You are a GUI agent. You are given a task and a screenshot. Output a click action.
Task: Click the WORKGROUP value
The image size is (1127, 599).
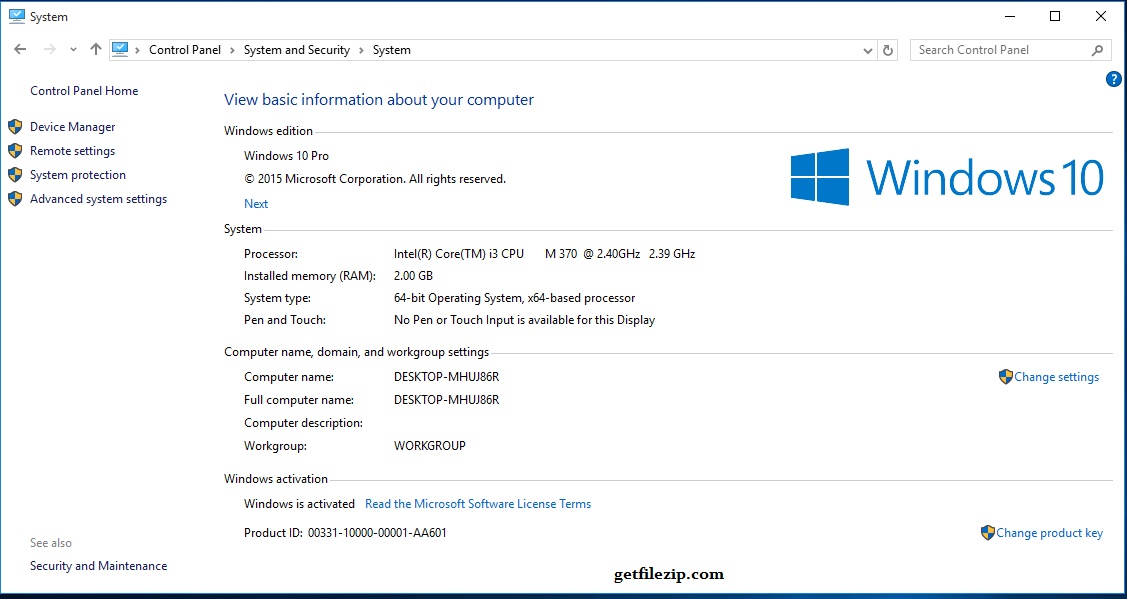[x=430, y=446]
